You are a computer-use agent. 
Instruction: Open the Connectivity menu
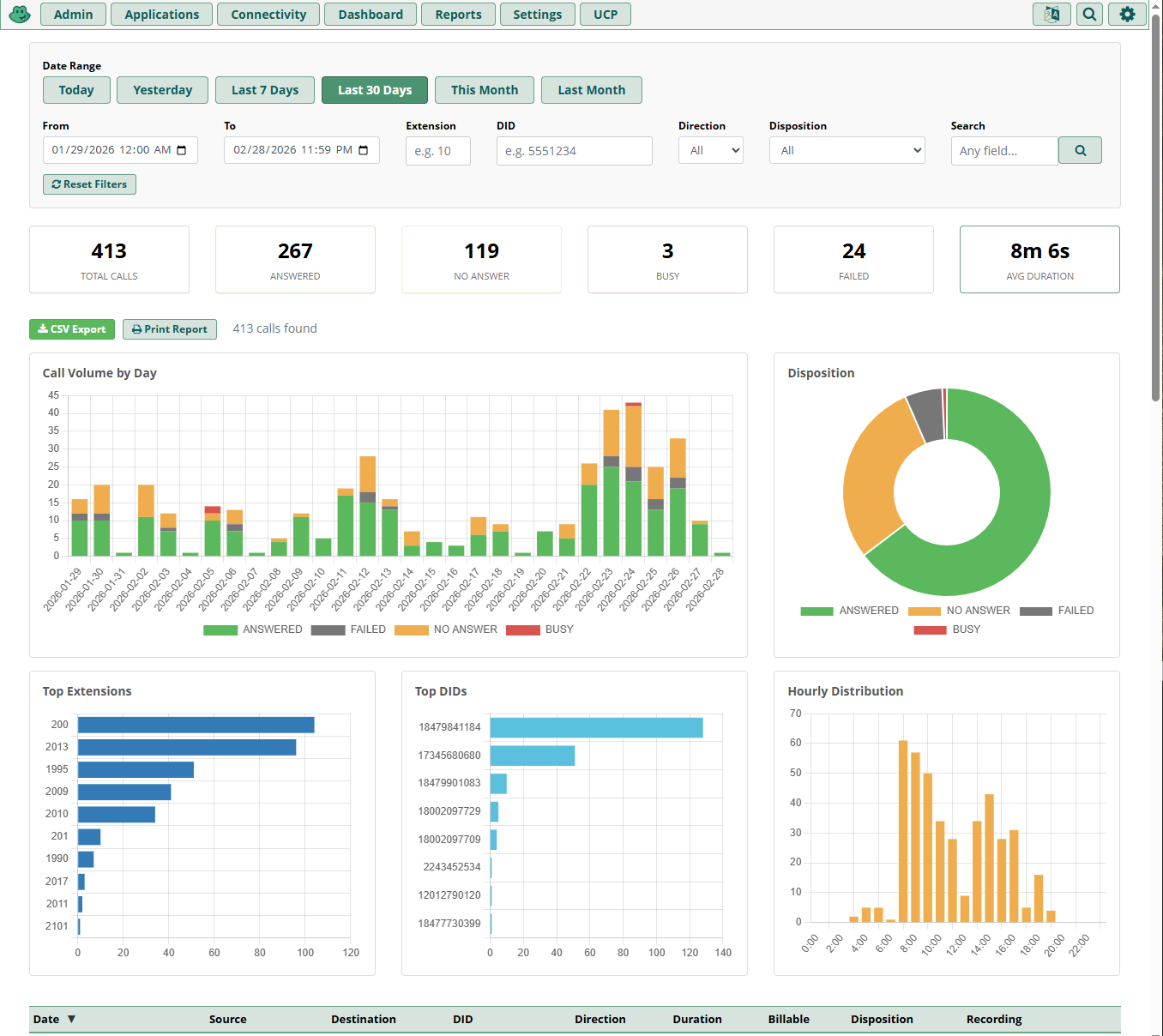click(x=268, y=14)
